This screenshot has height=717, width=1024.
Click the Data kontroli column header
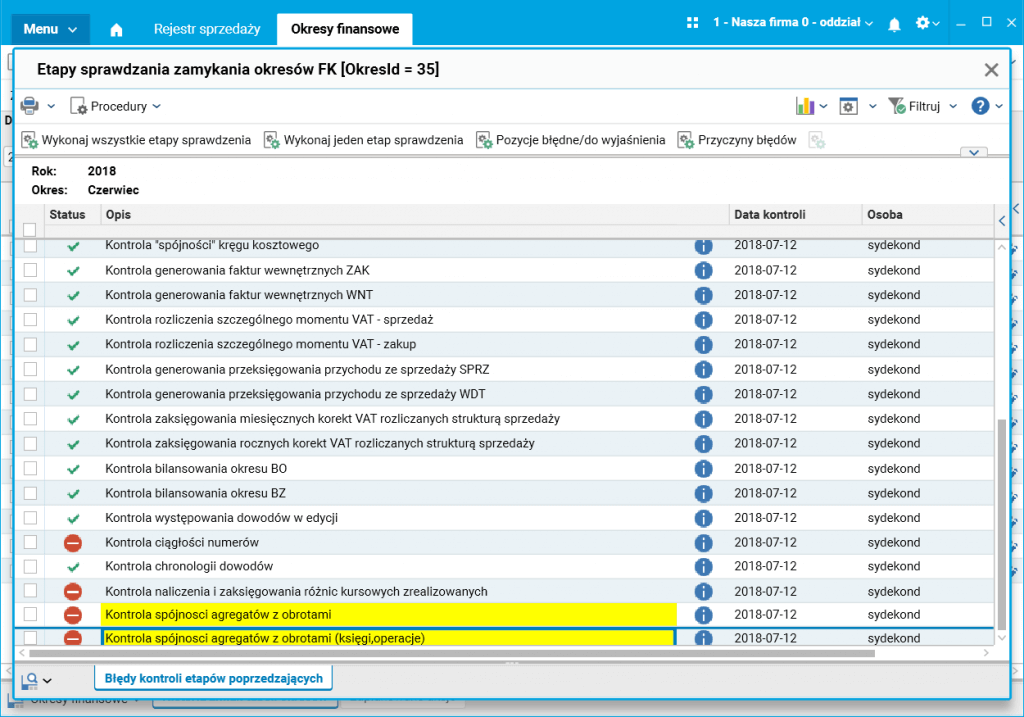(770, 214)
